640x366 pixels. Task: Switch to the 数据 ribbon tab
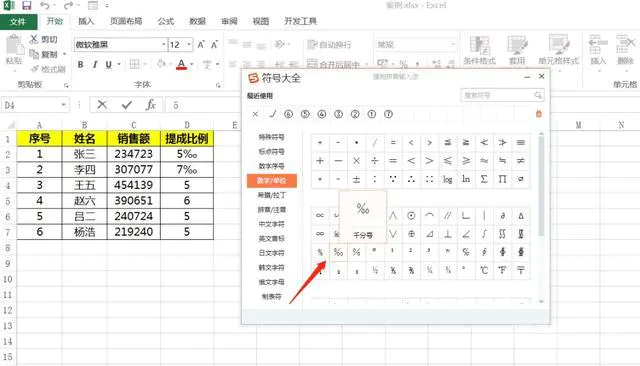click(x=197, y=21)
